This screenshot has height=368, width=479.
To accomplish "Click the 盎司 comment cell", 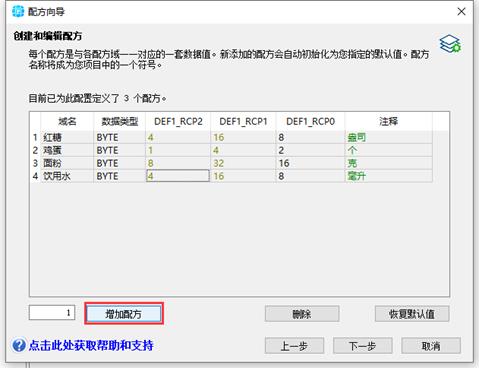I will 389,137.
